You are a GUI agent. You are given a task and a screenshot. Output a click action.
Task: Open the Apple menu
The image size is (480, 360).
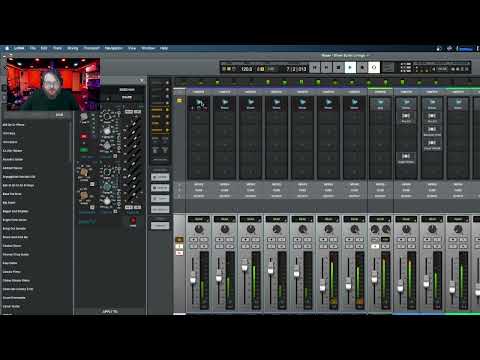pyautogui.click(x=7, y=48)
